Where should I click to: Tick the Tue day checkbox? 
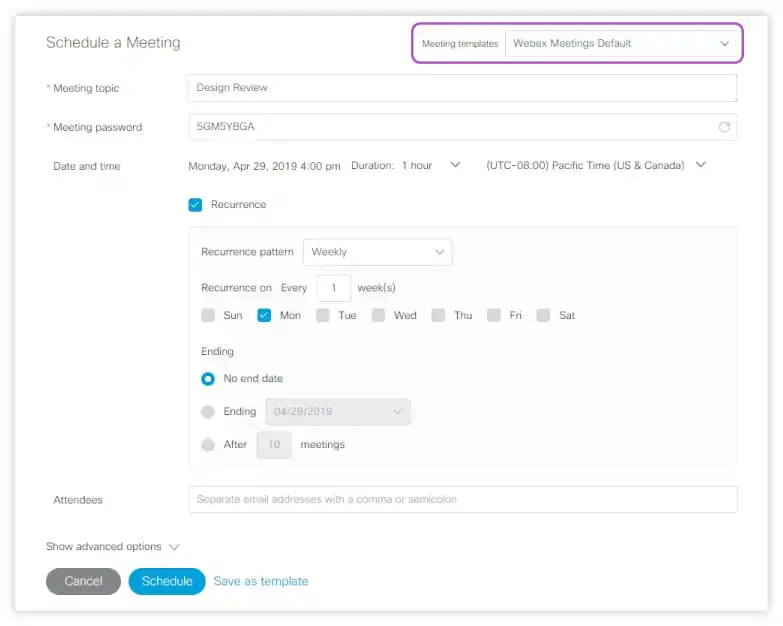(323, 315)
